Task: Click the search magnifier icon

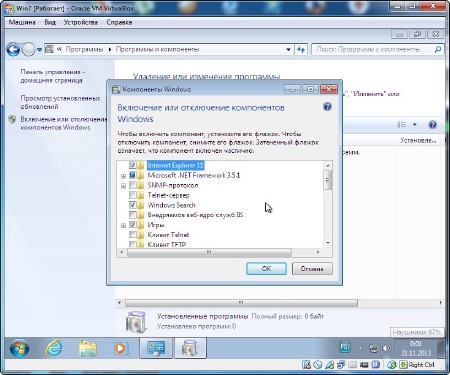Action: (x=438, y=50)
